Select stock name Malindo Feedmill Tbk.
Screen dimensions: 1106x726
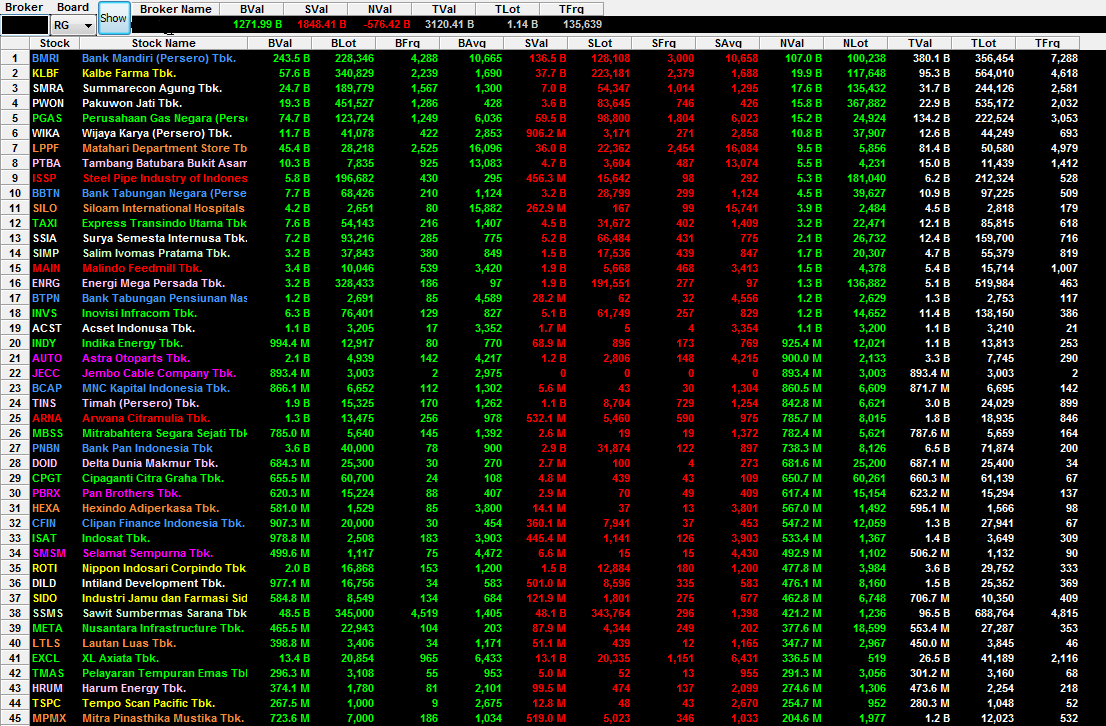[142, 268]
